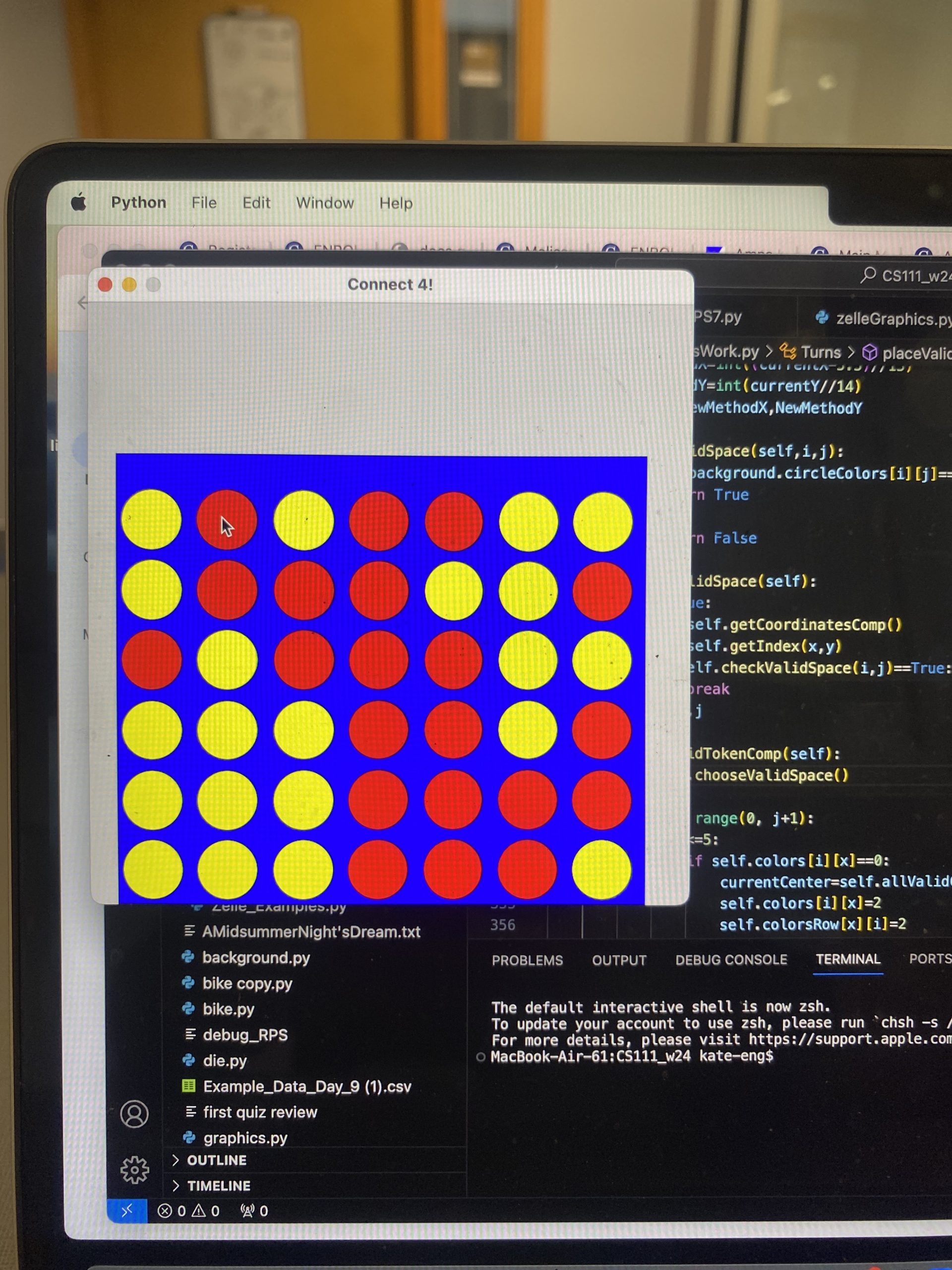Click the Python icon beside background.py
The image size is (952, 1270).
tap(187, 956)
